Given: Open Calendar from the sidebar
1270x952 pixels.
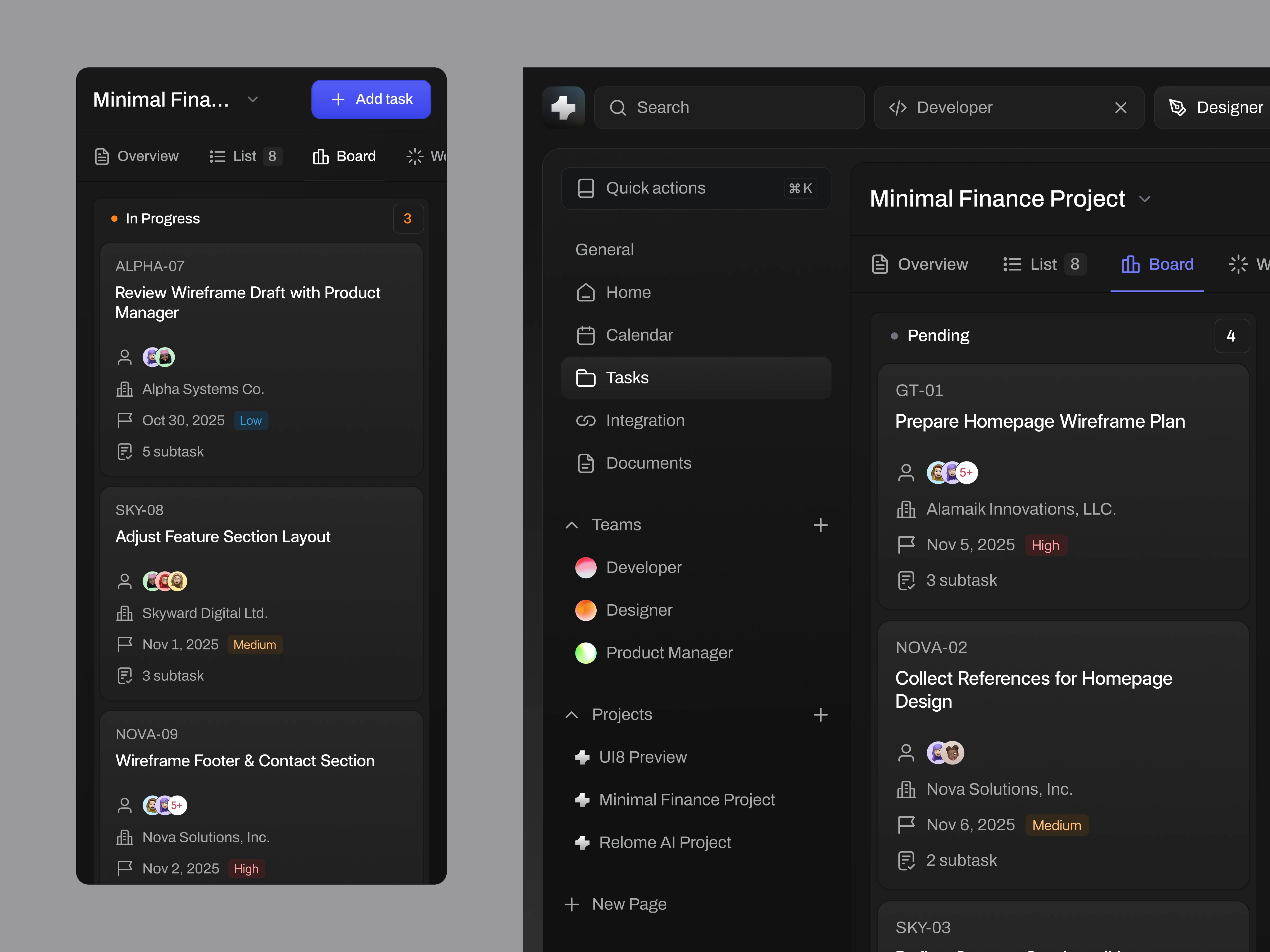Looking at the screenshot, I should 639,335.
